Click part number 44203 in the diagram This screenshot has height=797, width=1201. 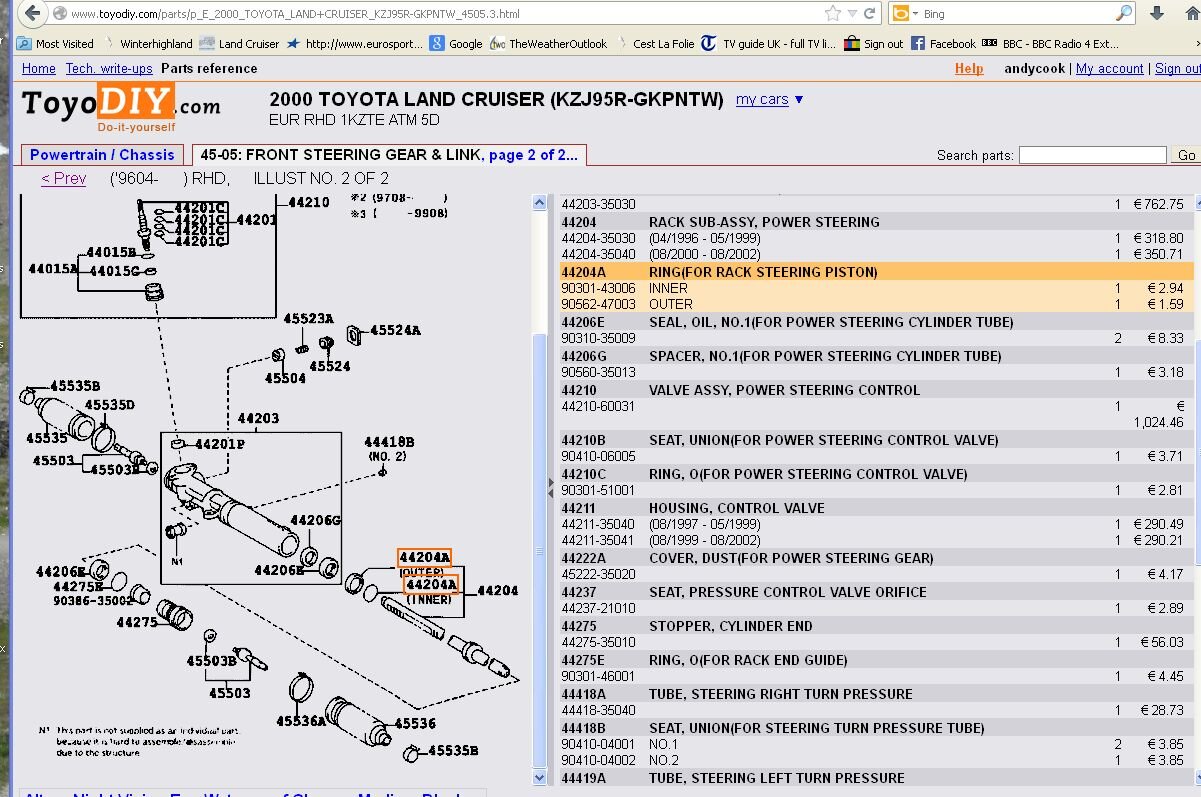coord(258,418)
